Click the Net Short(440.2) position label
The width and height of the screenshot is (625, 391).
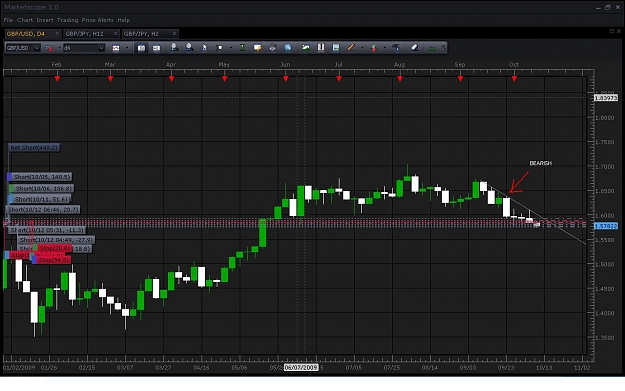pos(34,147)
